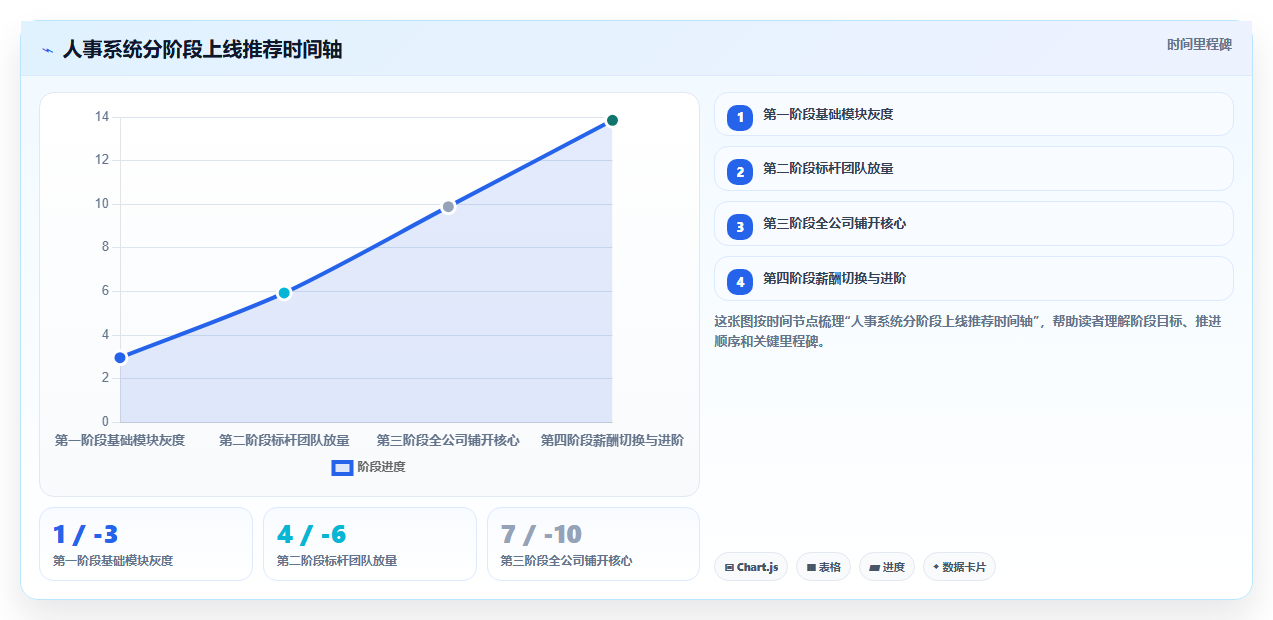
Task: Click the Chart.js tag chip
Action: click(x=751, y=567)
